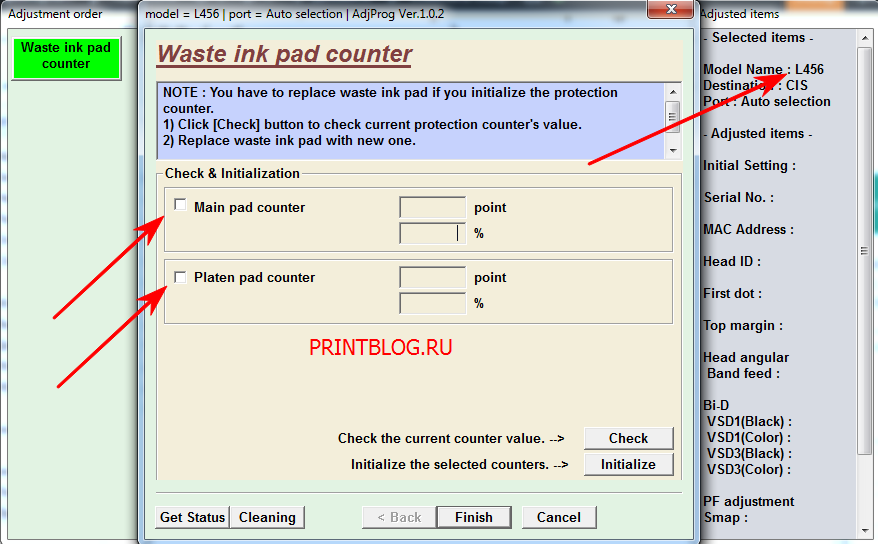The height and width of the screenshot is (544, 878).
Task: Click 'MAC Address :' entry
Action: [x=749, y=229]
